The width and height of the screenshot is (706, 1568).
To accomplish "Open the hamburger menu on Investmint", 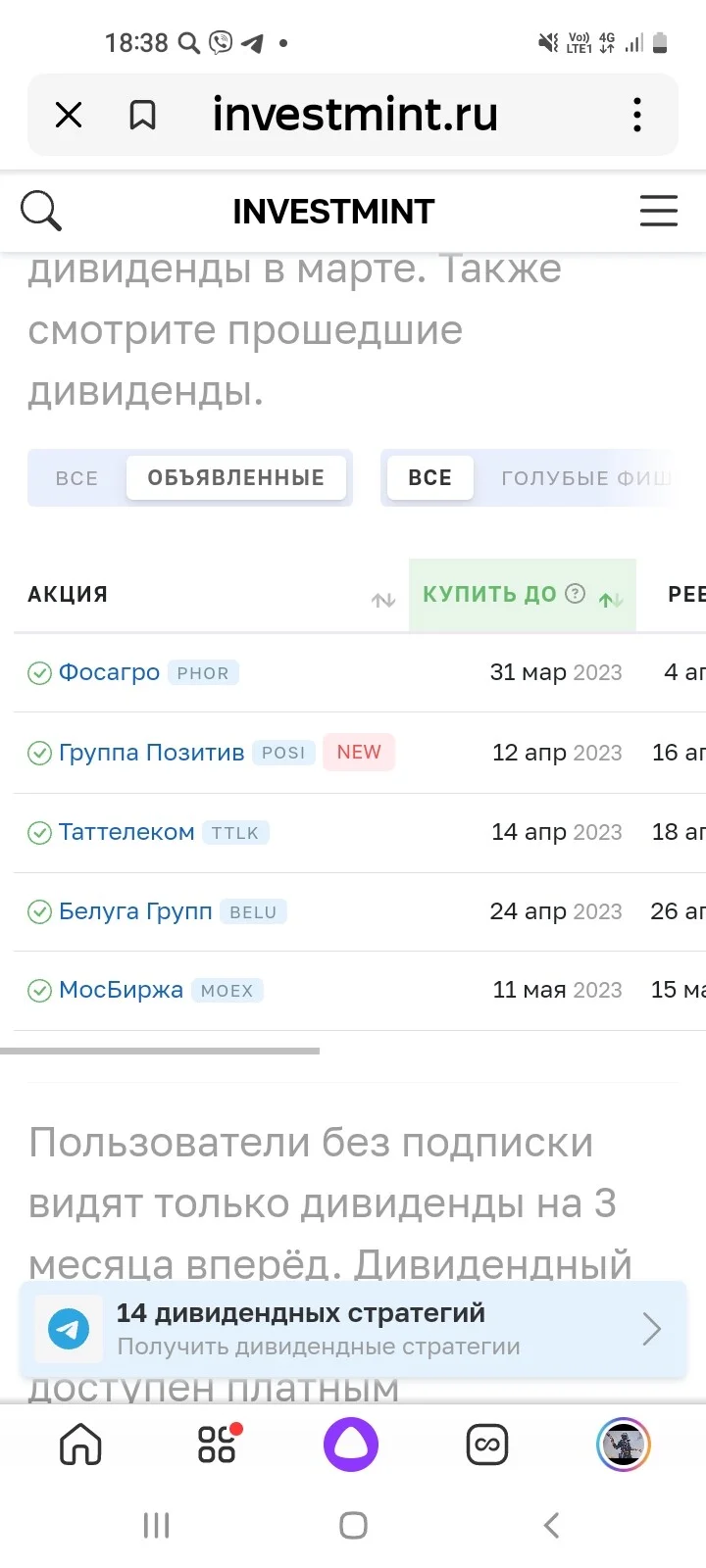I will [x=658, y=211].
